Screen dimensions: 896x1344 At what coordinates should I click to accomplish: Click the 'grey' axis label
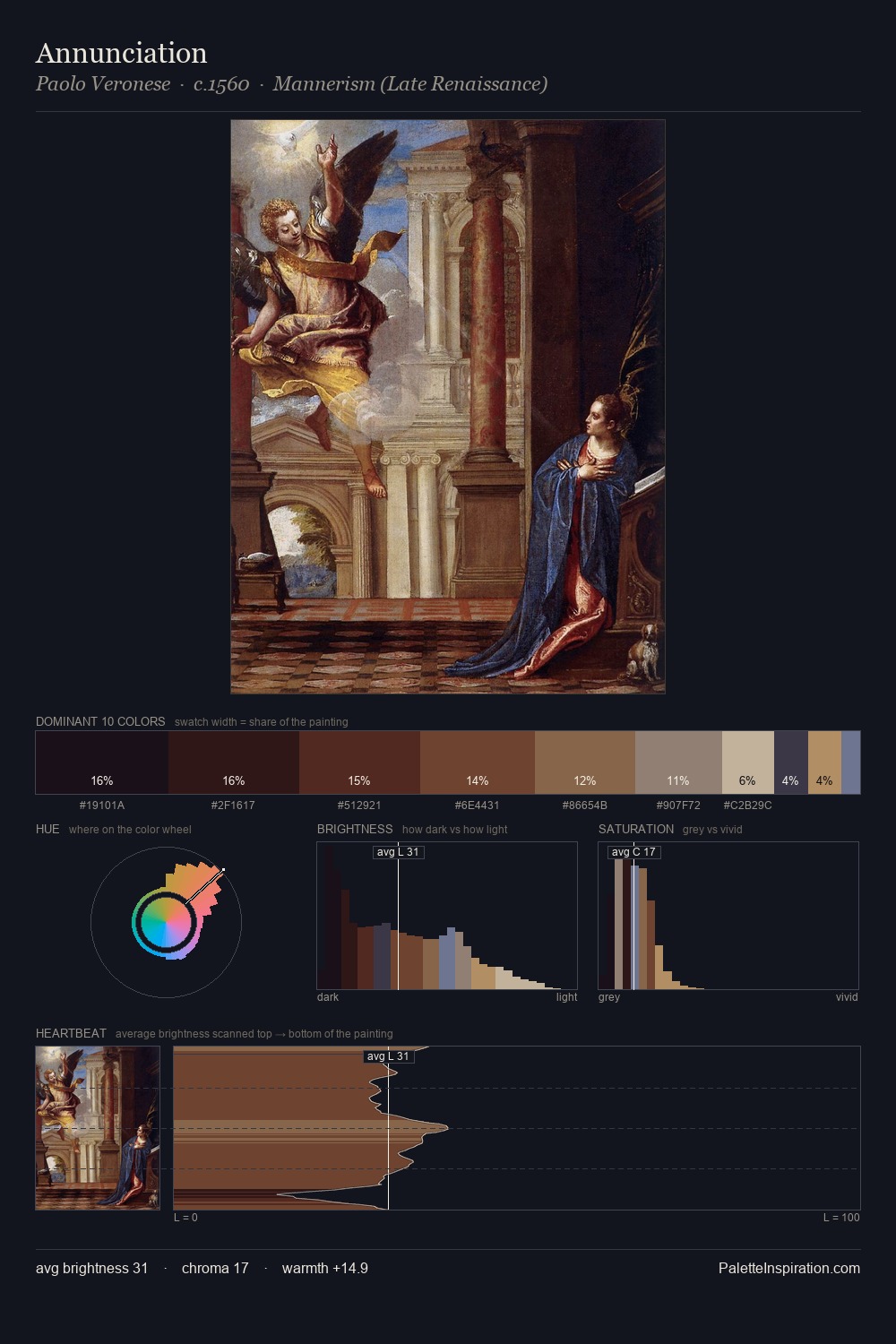click(609, 997)
